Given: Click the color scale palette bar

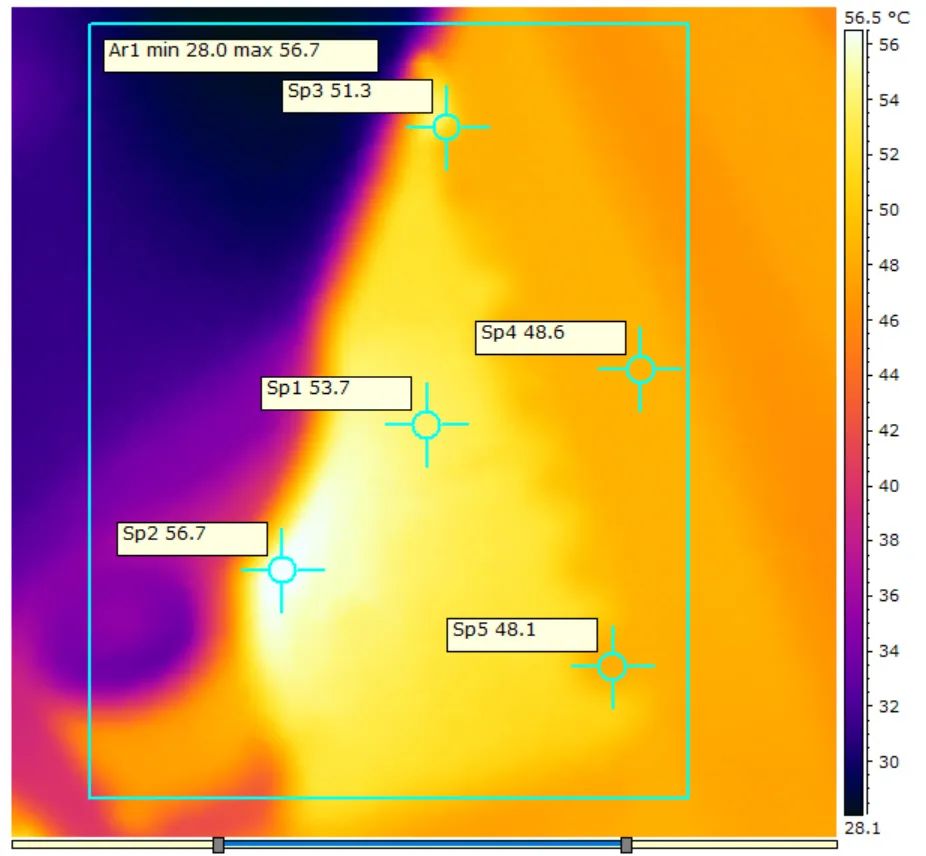Looking at the screenshot, I should [x=854, y=423].
